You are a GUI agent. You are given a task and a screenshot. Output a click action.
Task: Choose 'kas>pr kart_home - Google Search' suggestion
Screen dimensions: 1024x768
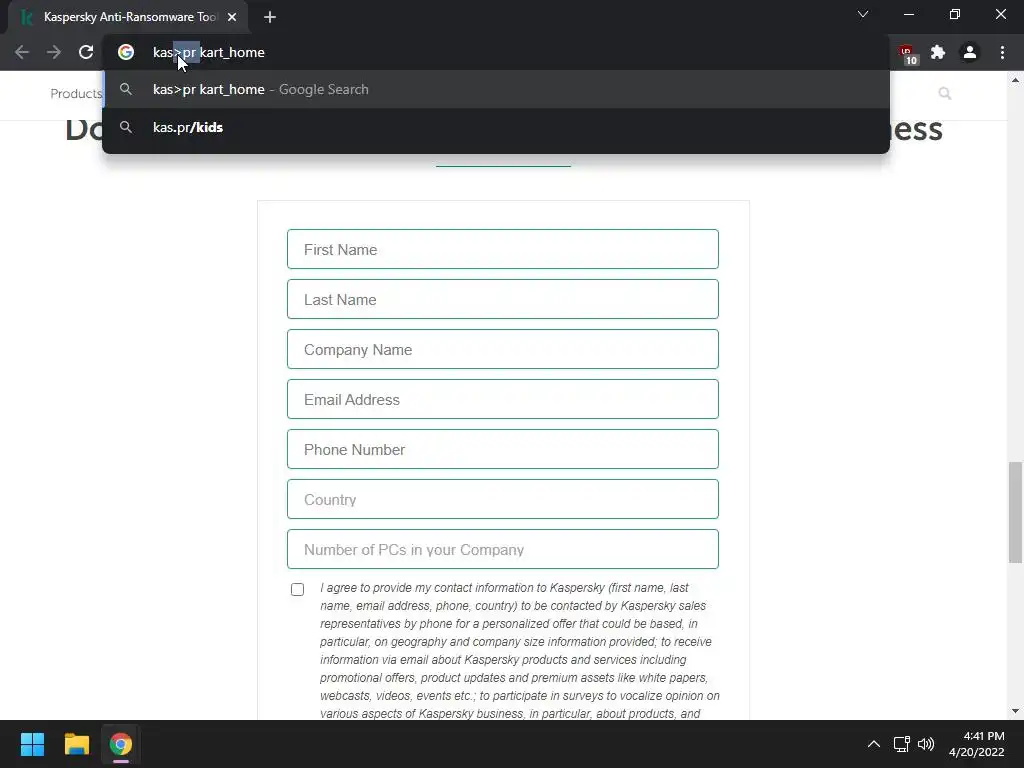pos(496,89)
